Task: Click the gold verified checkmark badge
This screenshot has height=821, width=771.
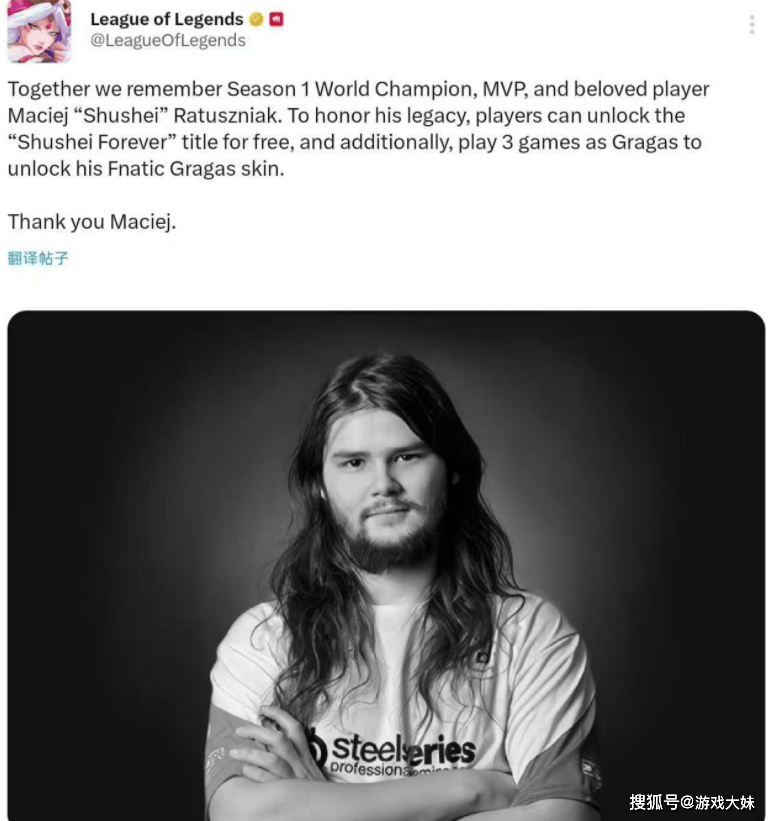Action: 256,19
